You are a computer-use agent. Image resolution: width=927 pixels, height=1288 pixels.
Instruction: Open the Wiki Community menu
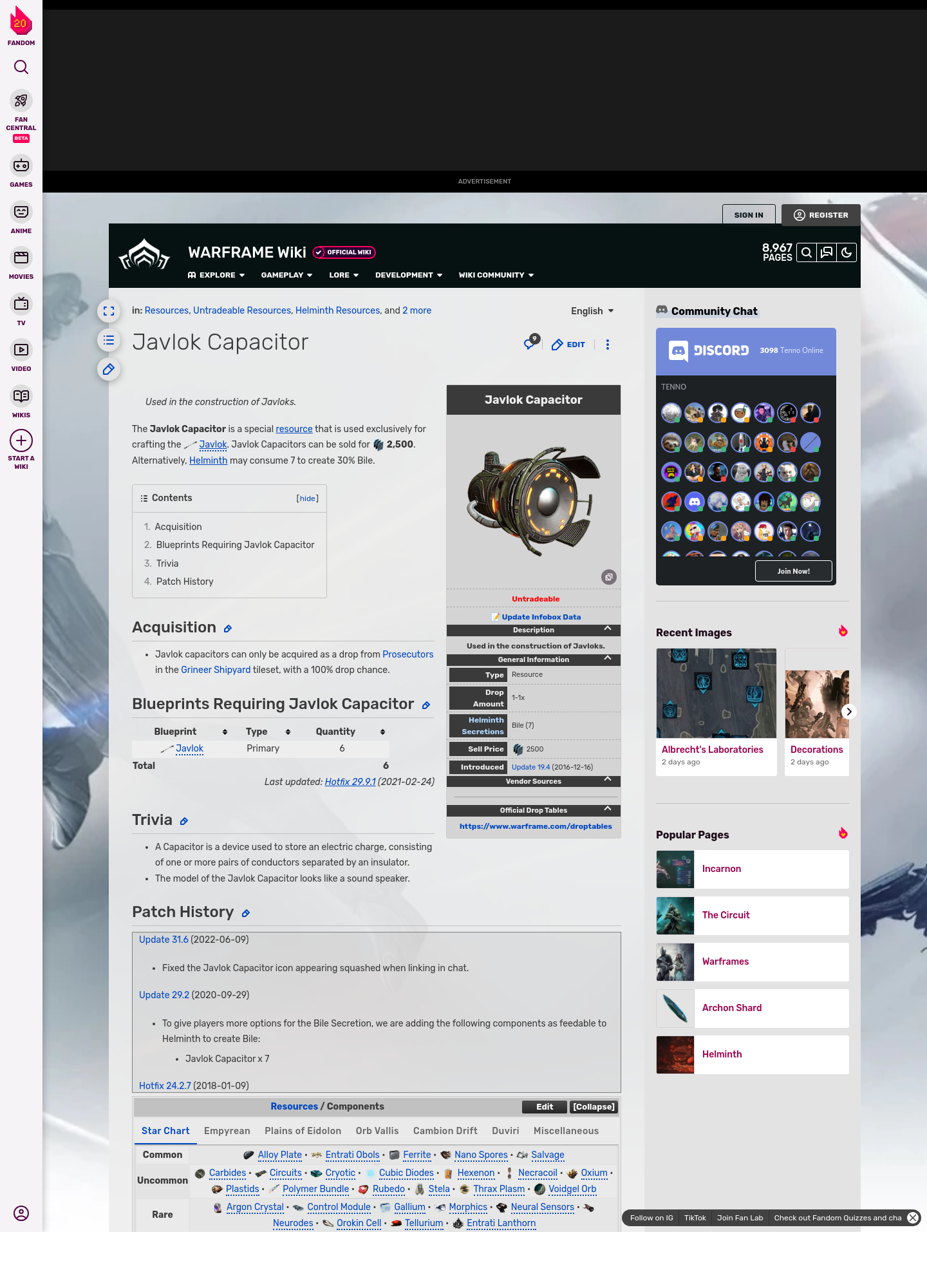[x=496, y=275]
